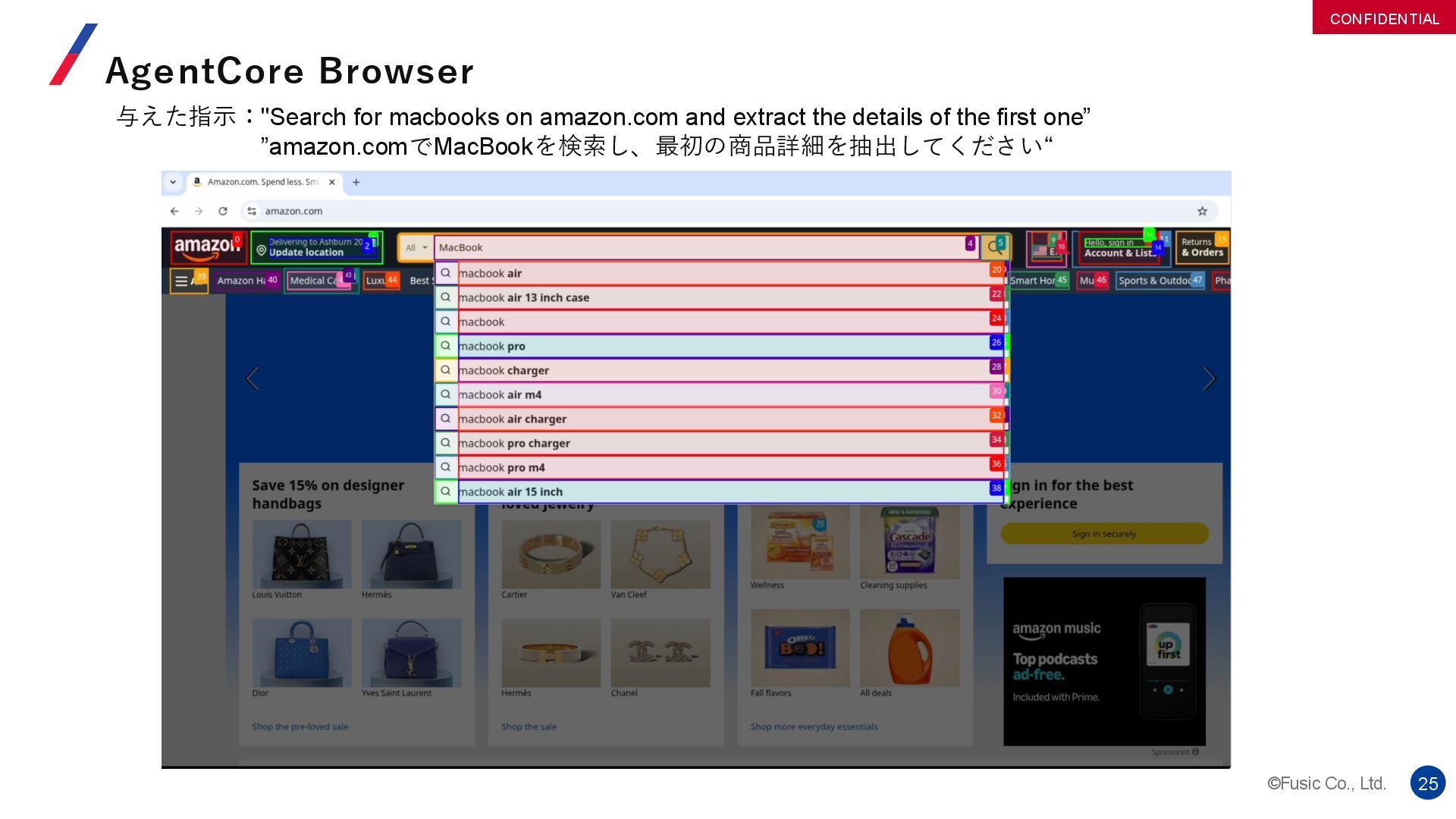This screenshot has height=819, width=1456.
Task: Click the Sponsored info icon
Action: pos(1195,752)
